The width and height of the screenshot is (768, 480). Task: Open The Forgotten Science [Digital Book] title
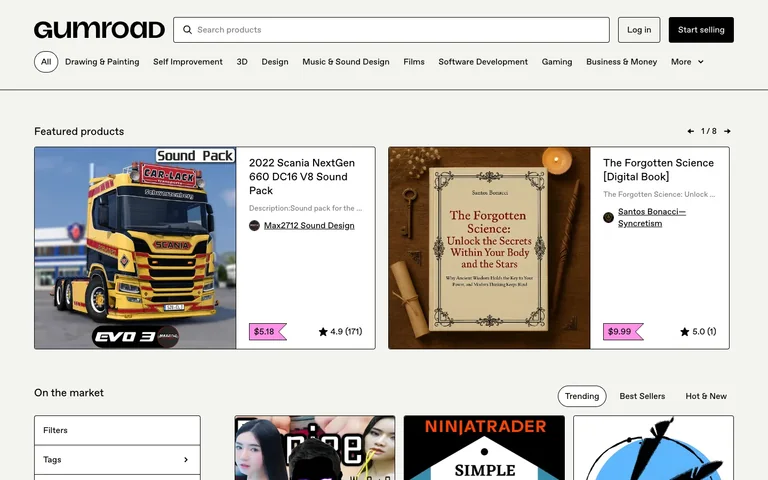tap(658, 169)
